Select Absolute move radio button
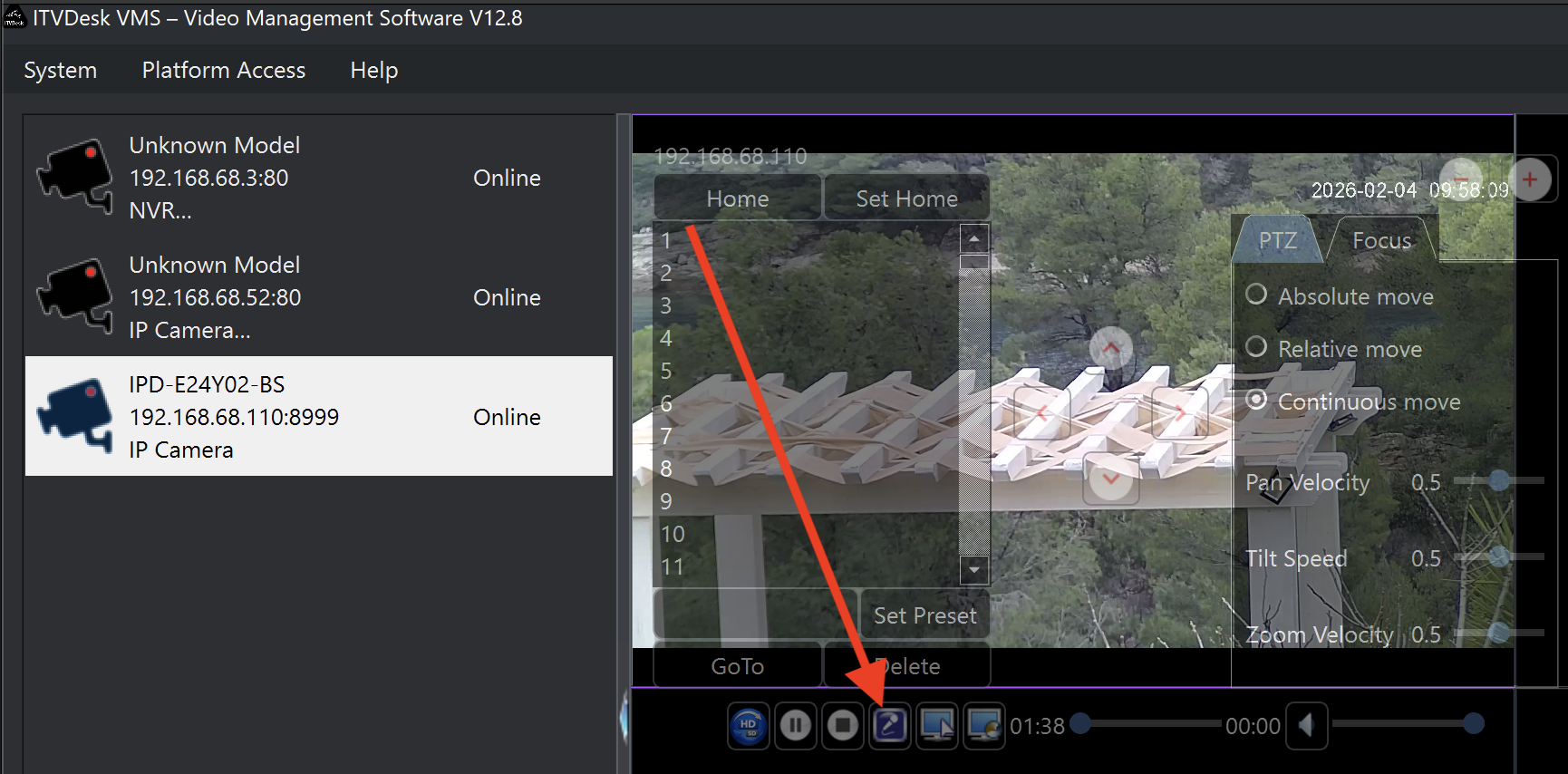The image size is (1568, 774). pyautogui.click(x=1256, y=295)
